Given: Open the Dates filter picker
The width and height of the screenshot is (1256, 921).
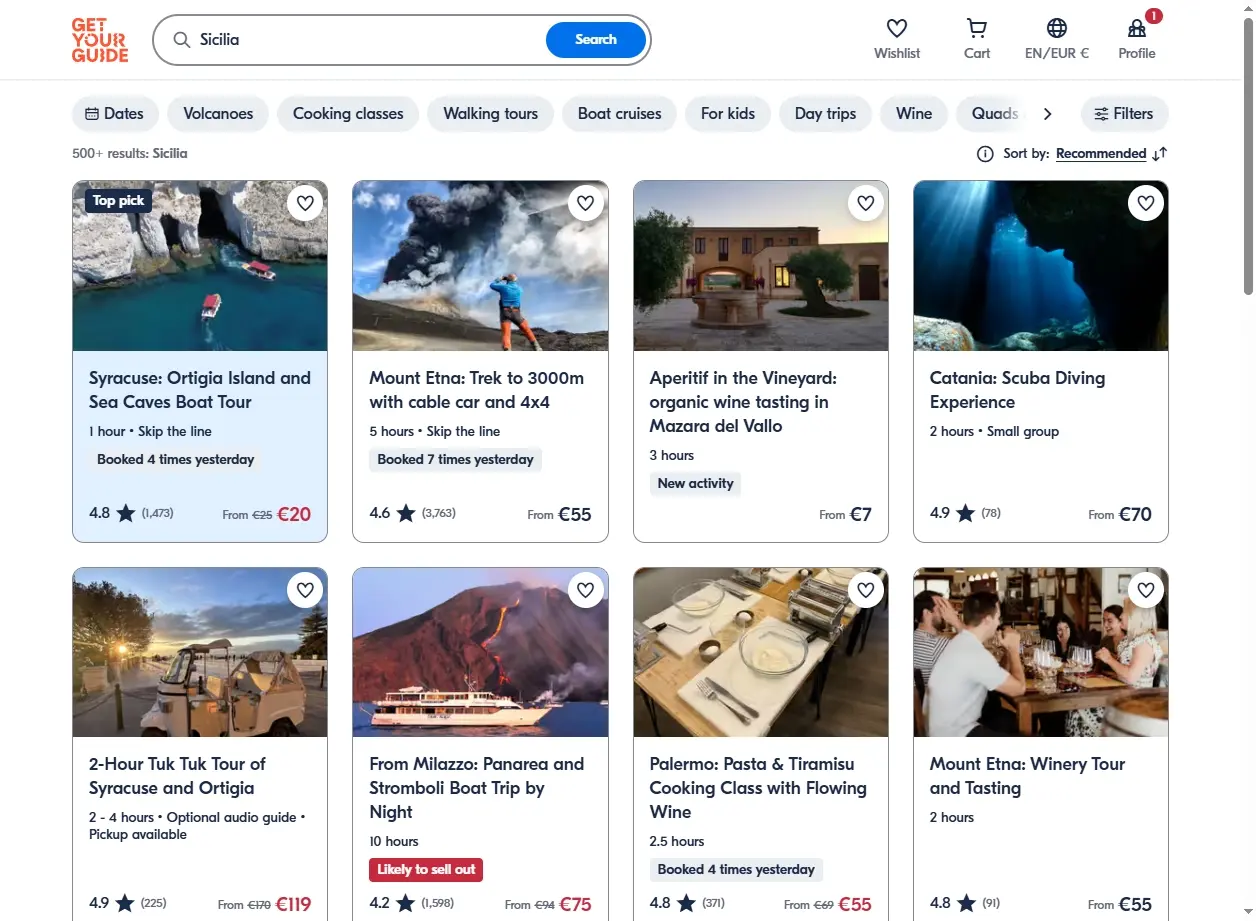Looking at the screenshot, I should (115, 114).
